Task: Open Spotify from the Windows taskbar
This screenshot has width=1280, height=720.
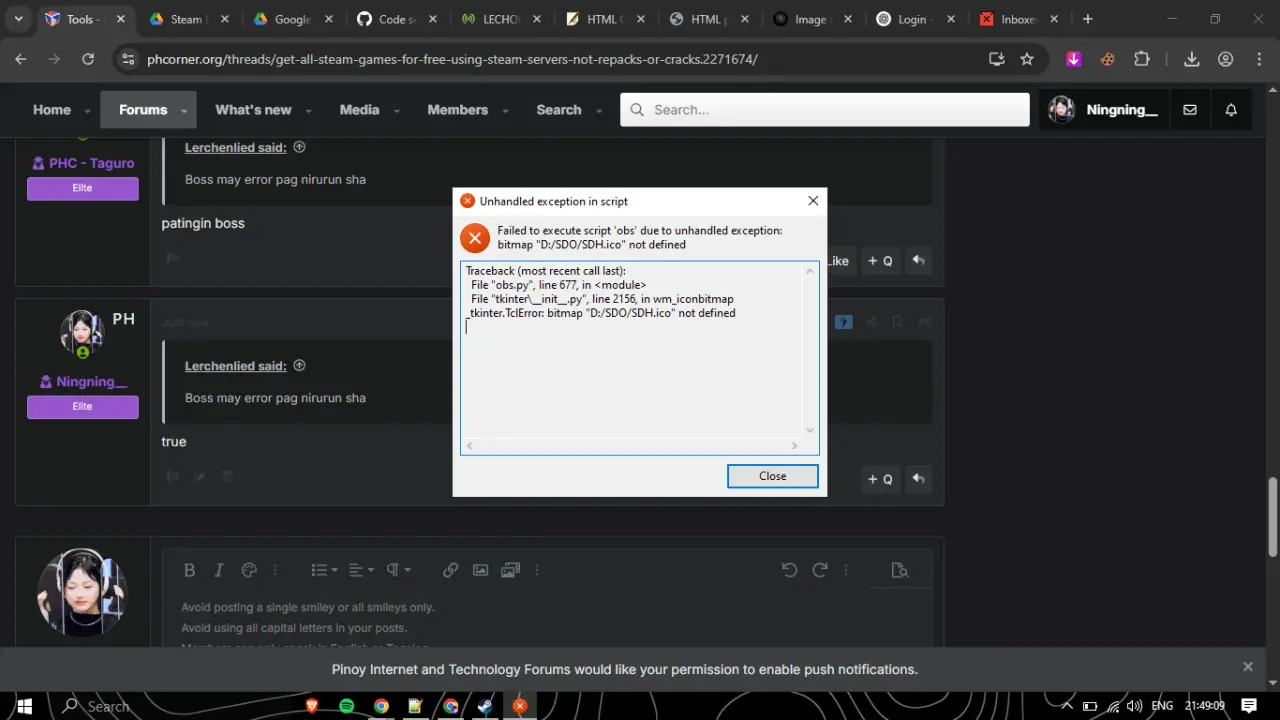Action: pyautogui.click(x=346, y=706)
